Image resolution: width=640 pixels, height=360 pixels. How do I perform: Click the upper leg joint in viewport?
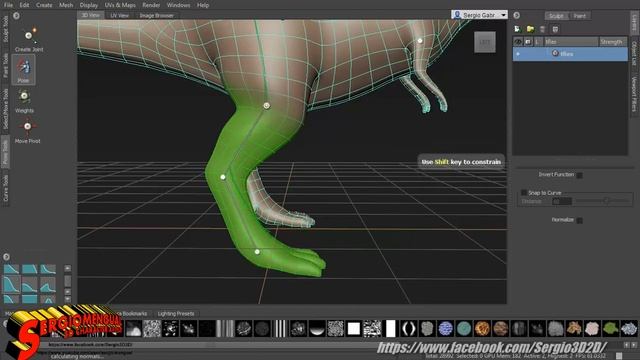(267, 106)
